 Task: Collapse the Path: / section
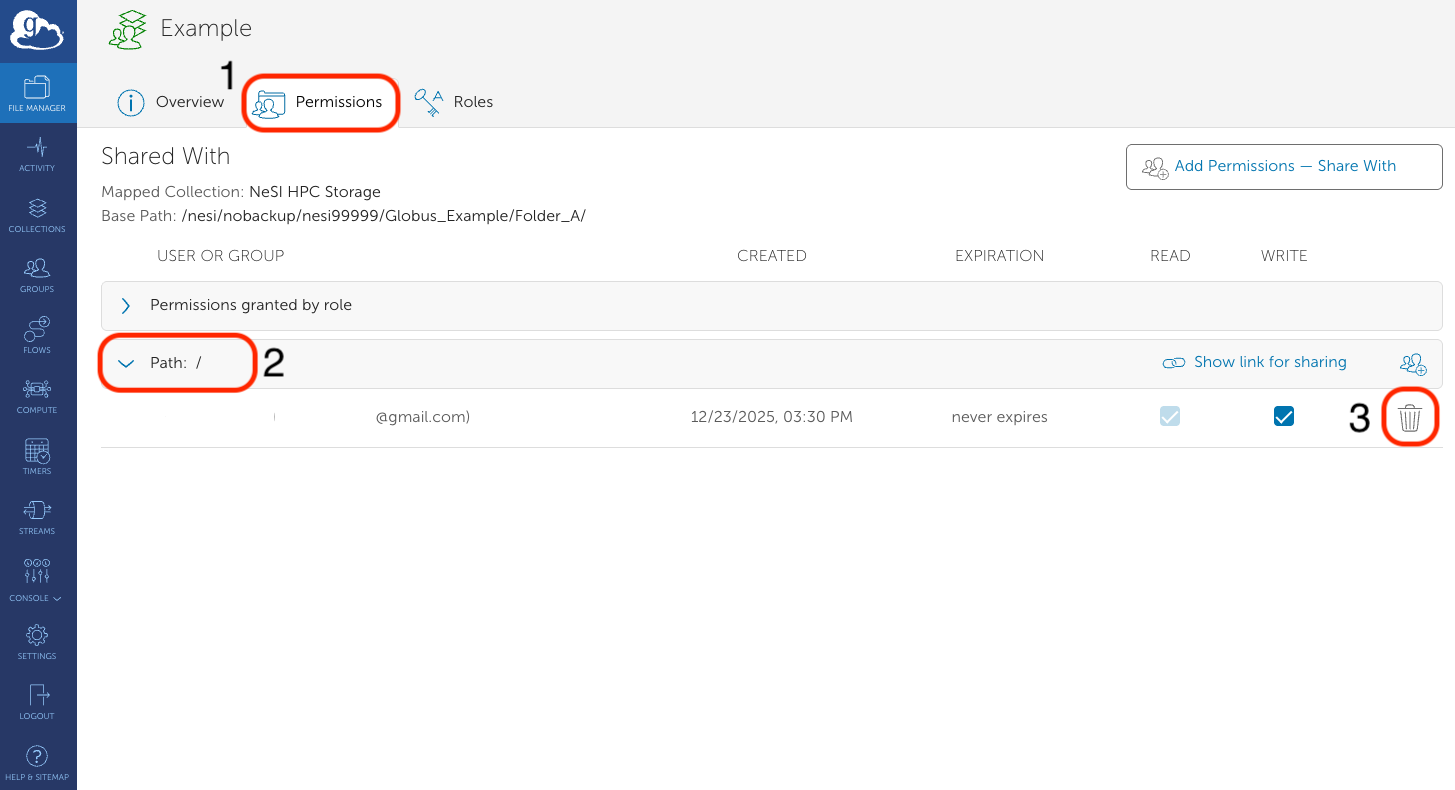point(126,364)
